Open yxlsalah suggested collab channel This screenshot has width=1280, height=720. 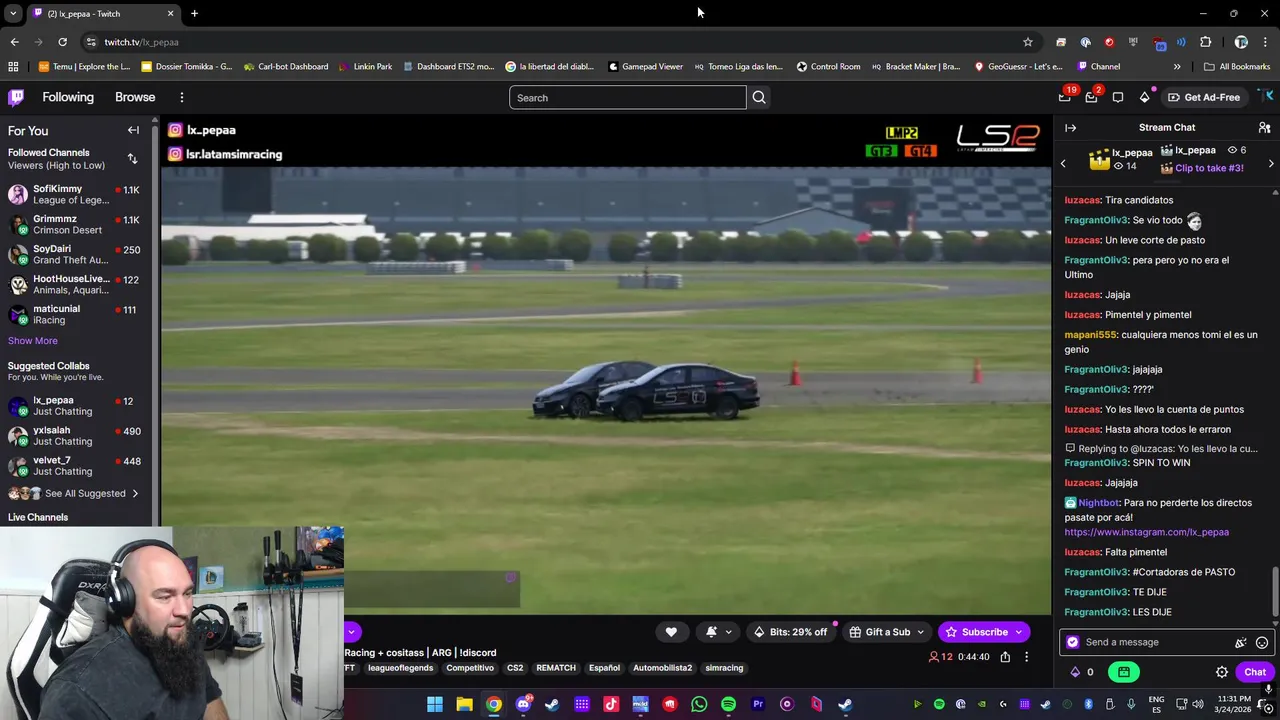coord(75,436)
